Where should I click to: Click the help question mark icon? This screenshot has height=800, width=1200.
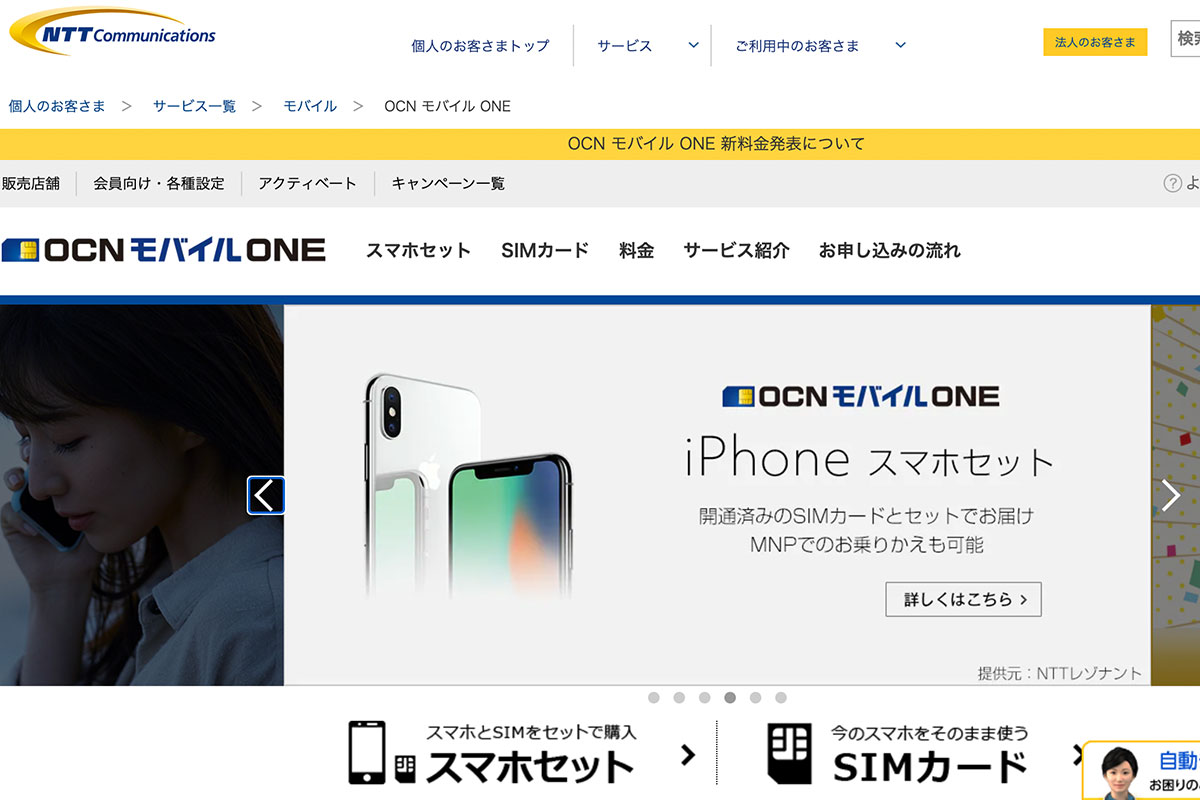pyautogui.click(x=1173, y=183)
